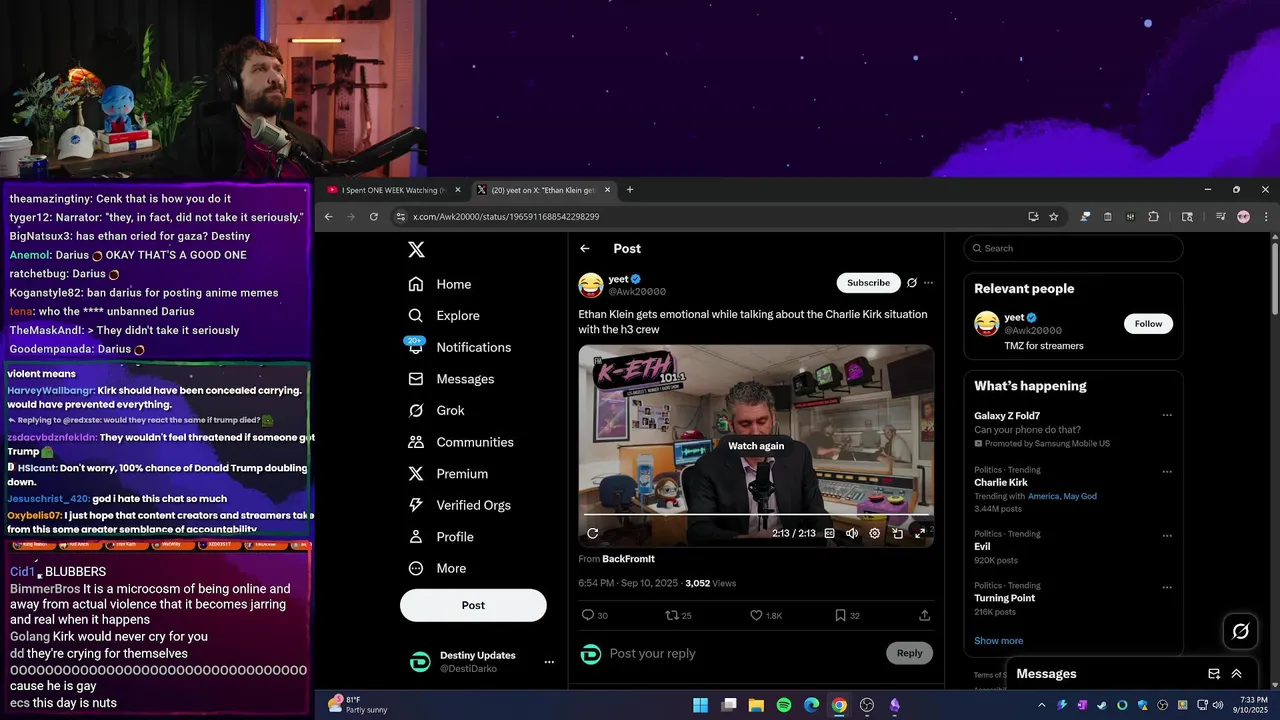Open Charlie Kirk trend options dots

point(1167,470)
